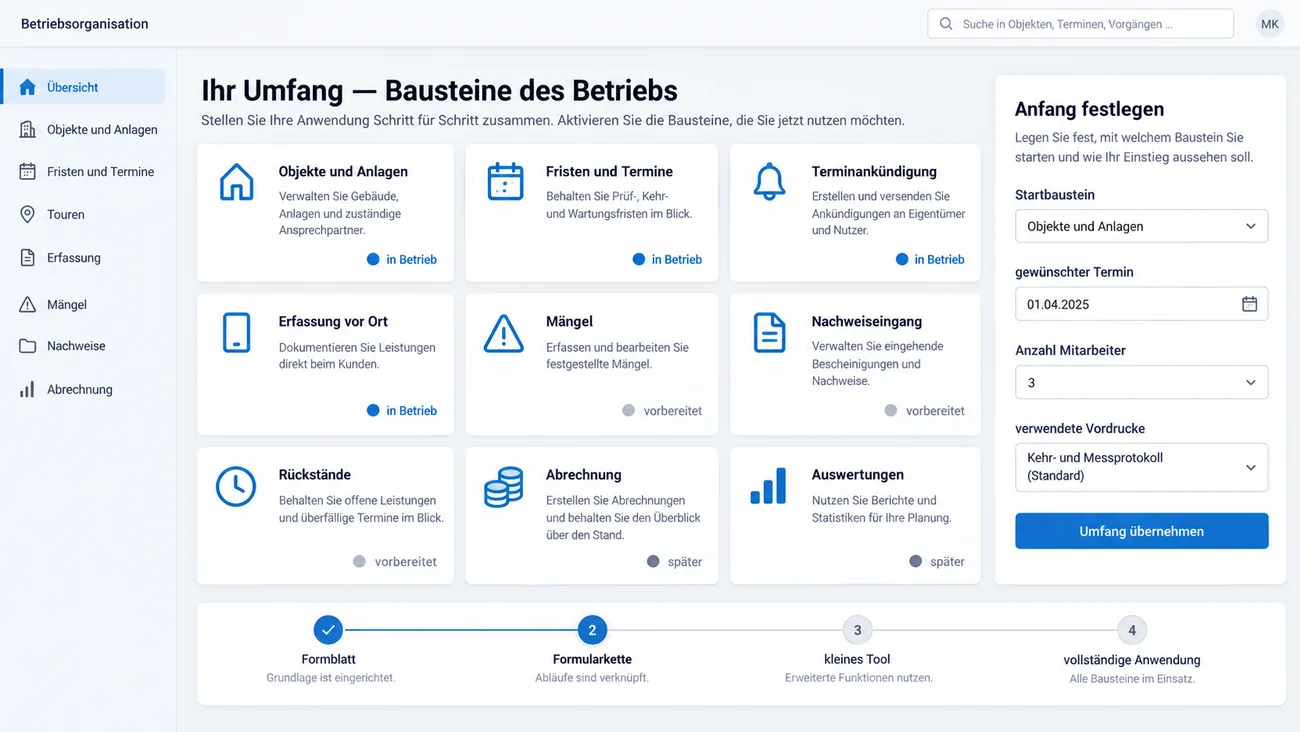Open the Rückstände card title
The image size is (1300, 732).
(x=315, y=474)
